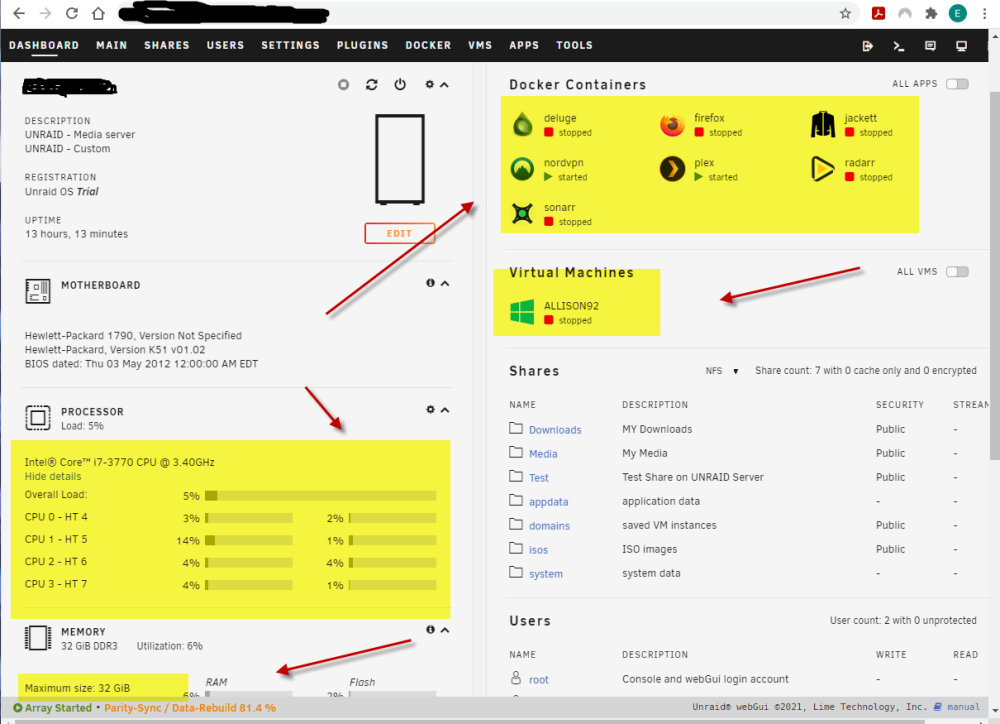Reboot server using circular arrows icon
Screen dimensions: 1000x724
click(372, 84)
